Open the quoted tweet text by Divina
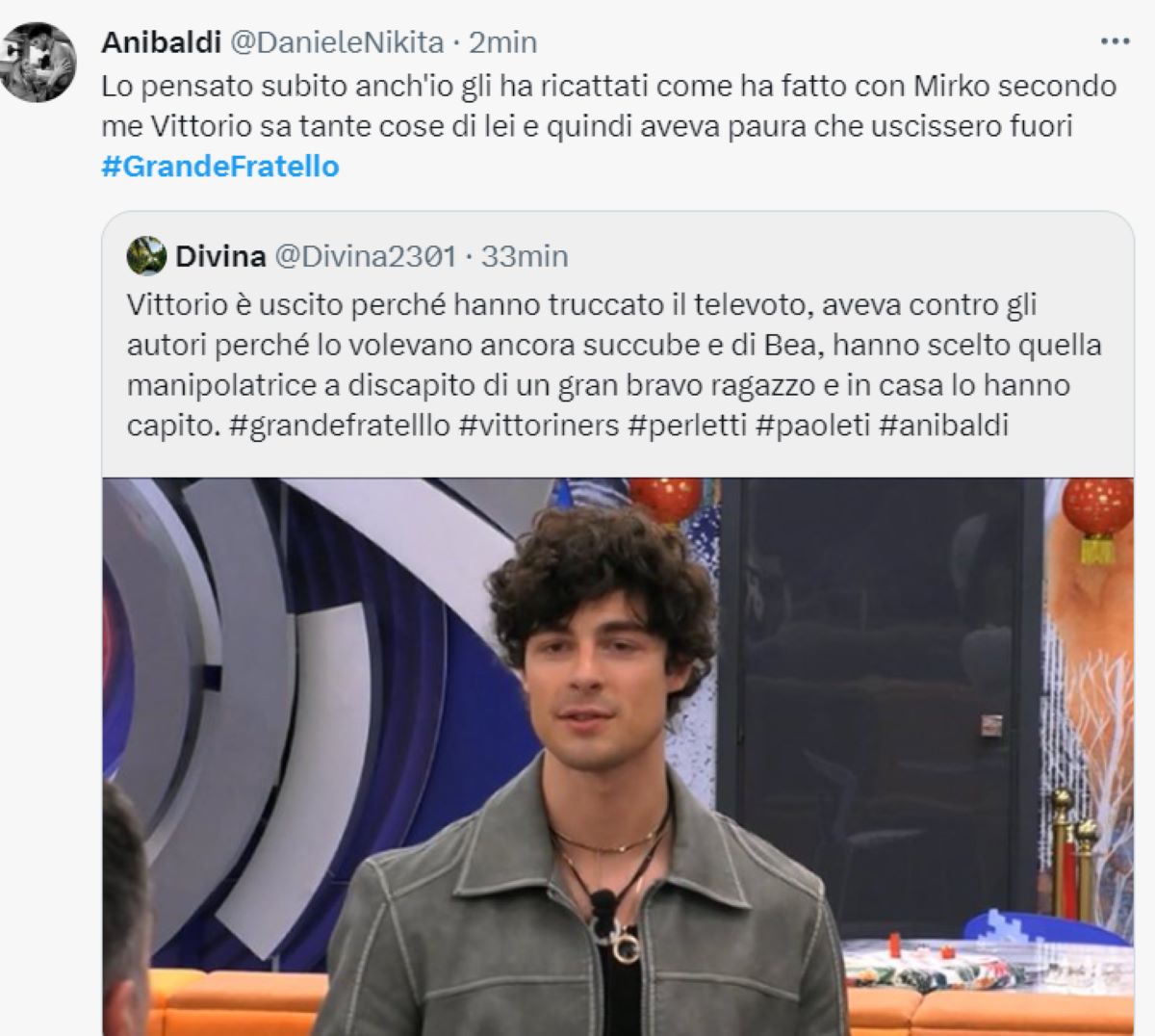1155x1036 pixels. (614, 365)
